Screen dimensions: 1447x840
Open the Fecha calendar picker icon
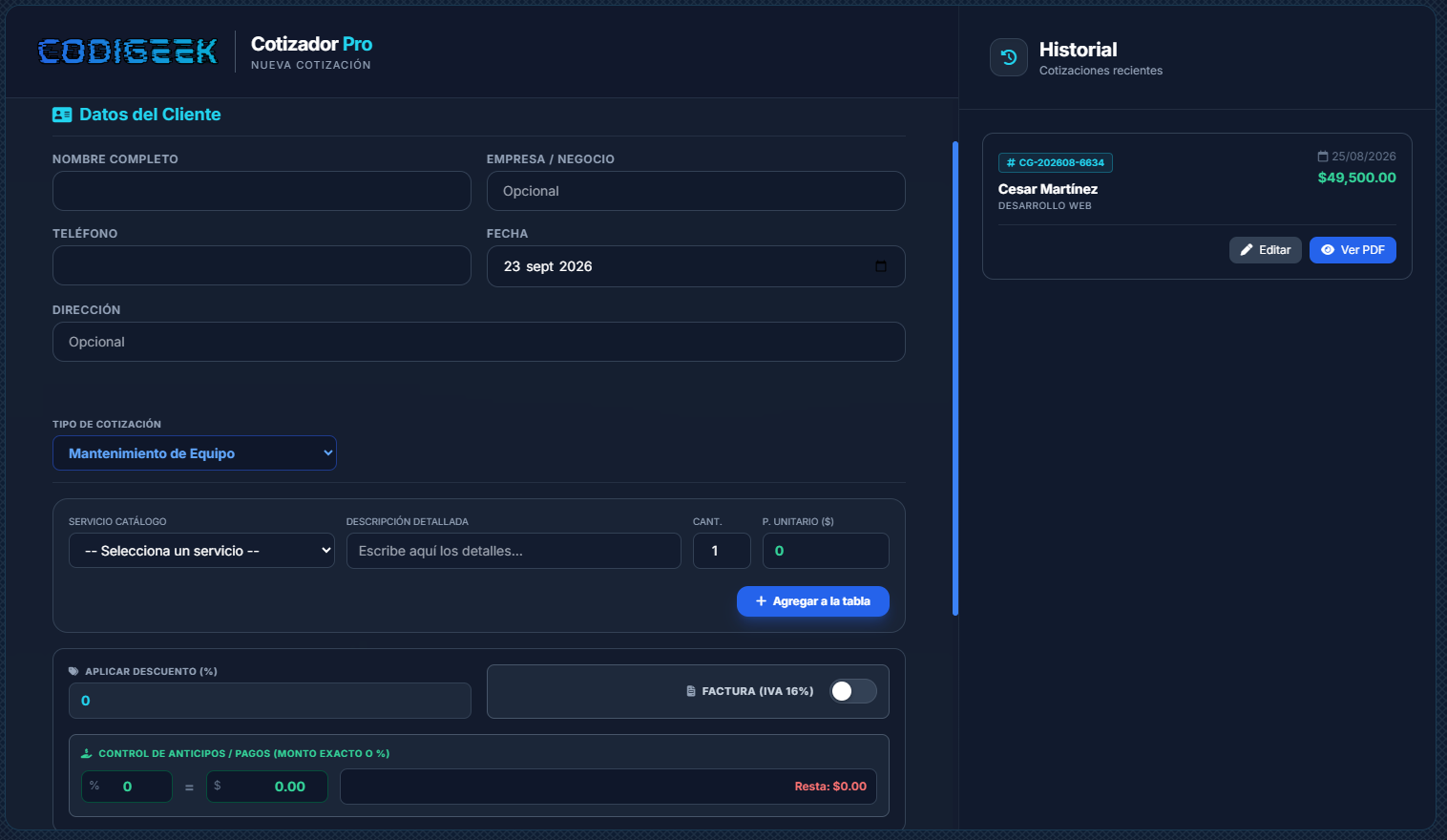pyautogui.click(x=881, y=266)
